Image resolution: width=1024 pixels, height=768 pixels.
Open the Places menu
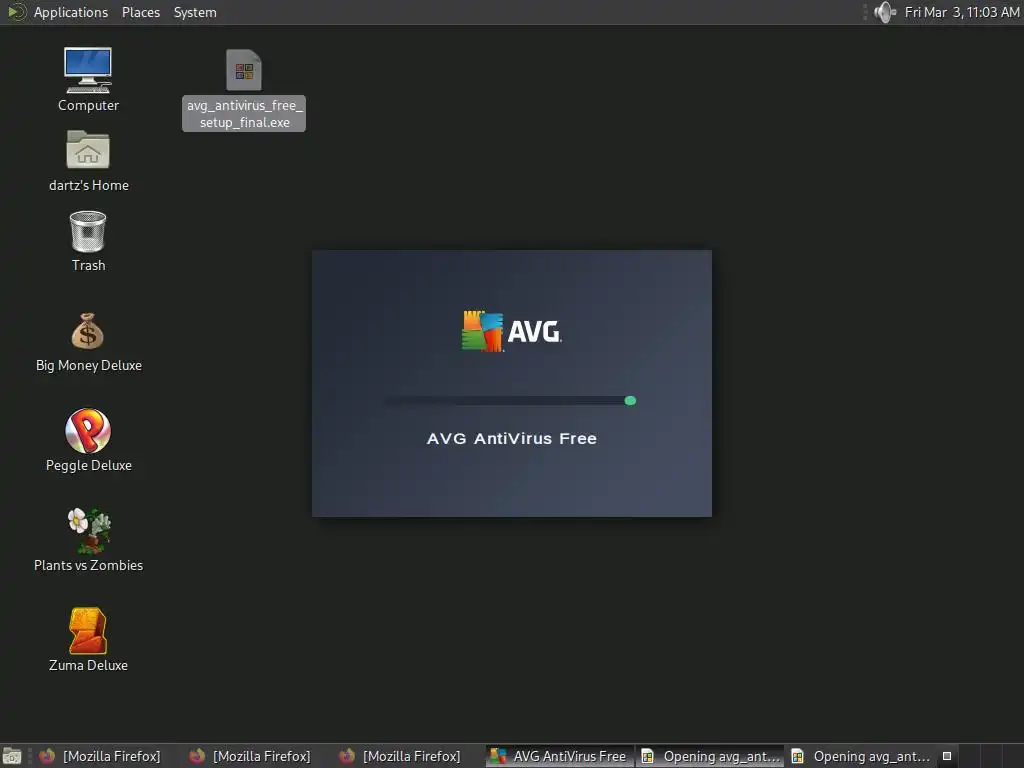point(140,12)
